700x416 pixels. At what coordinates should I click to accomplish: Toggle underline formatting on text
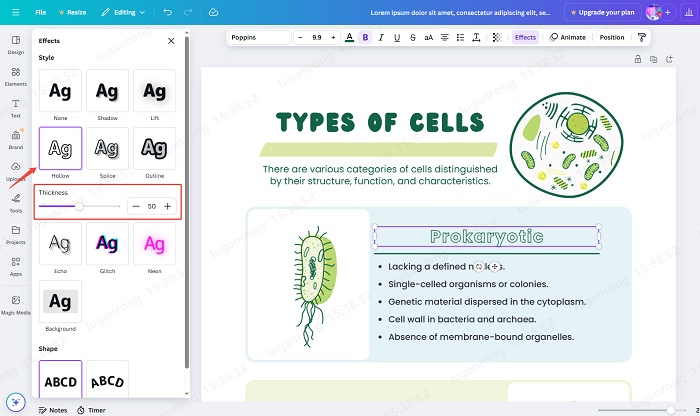[x=397, y=37]
